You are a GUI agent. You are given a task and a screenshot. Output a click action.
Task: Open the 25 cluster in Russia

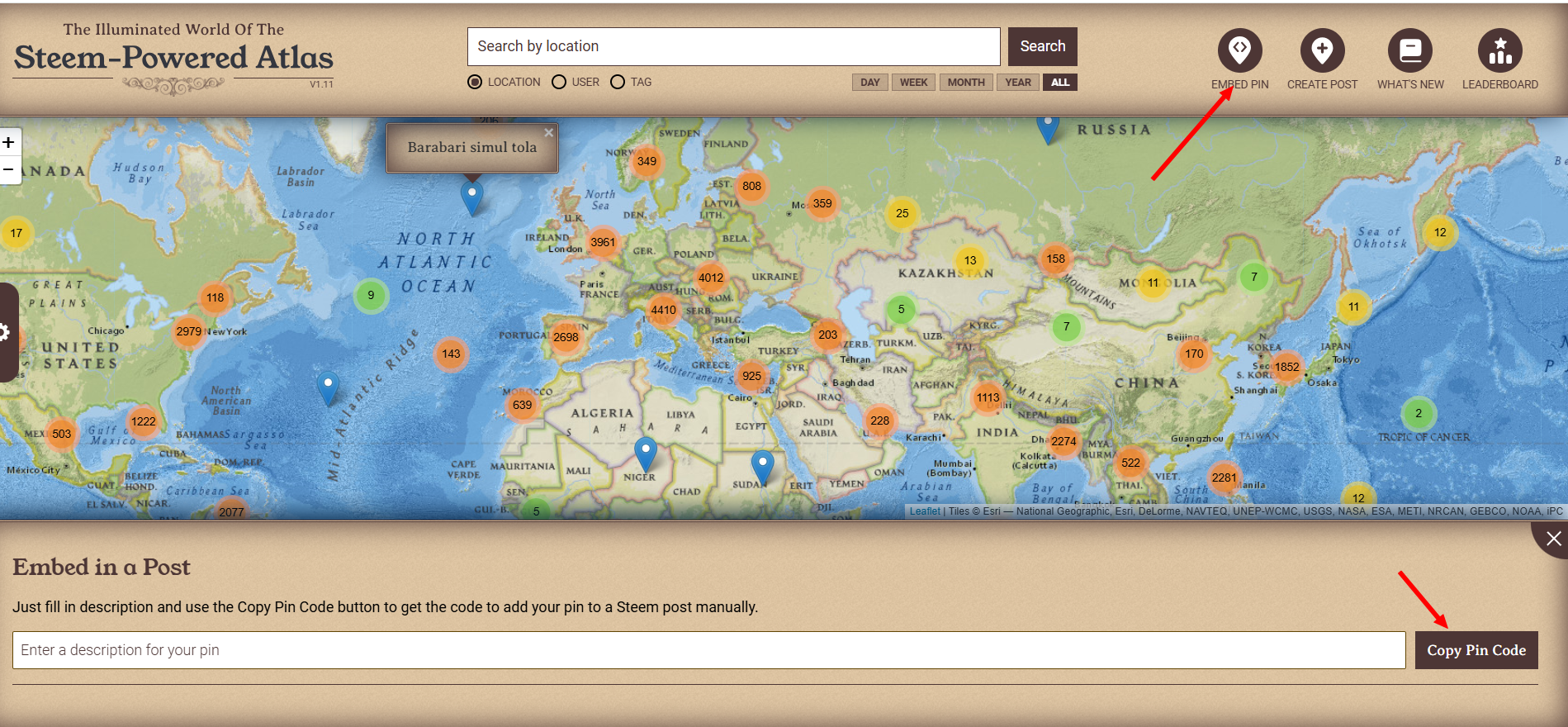point(902,213)
